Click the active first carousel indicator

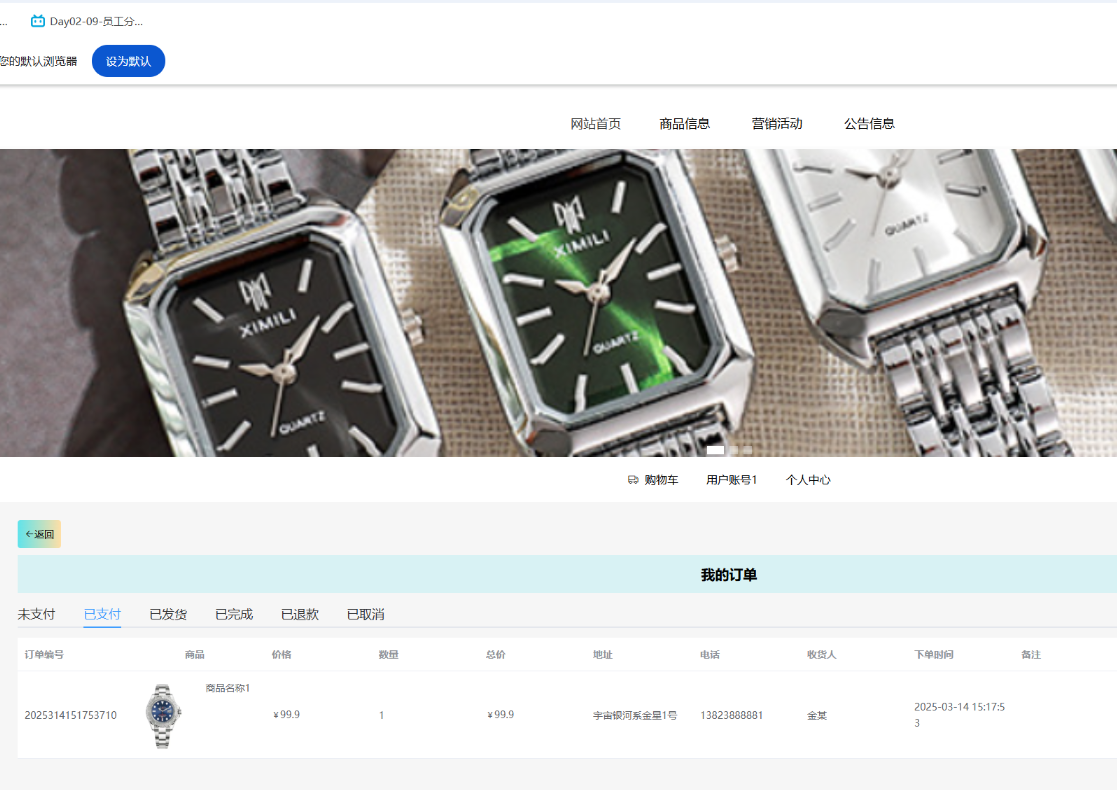coord(715,450)
